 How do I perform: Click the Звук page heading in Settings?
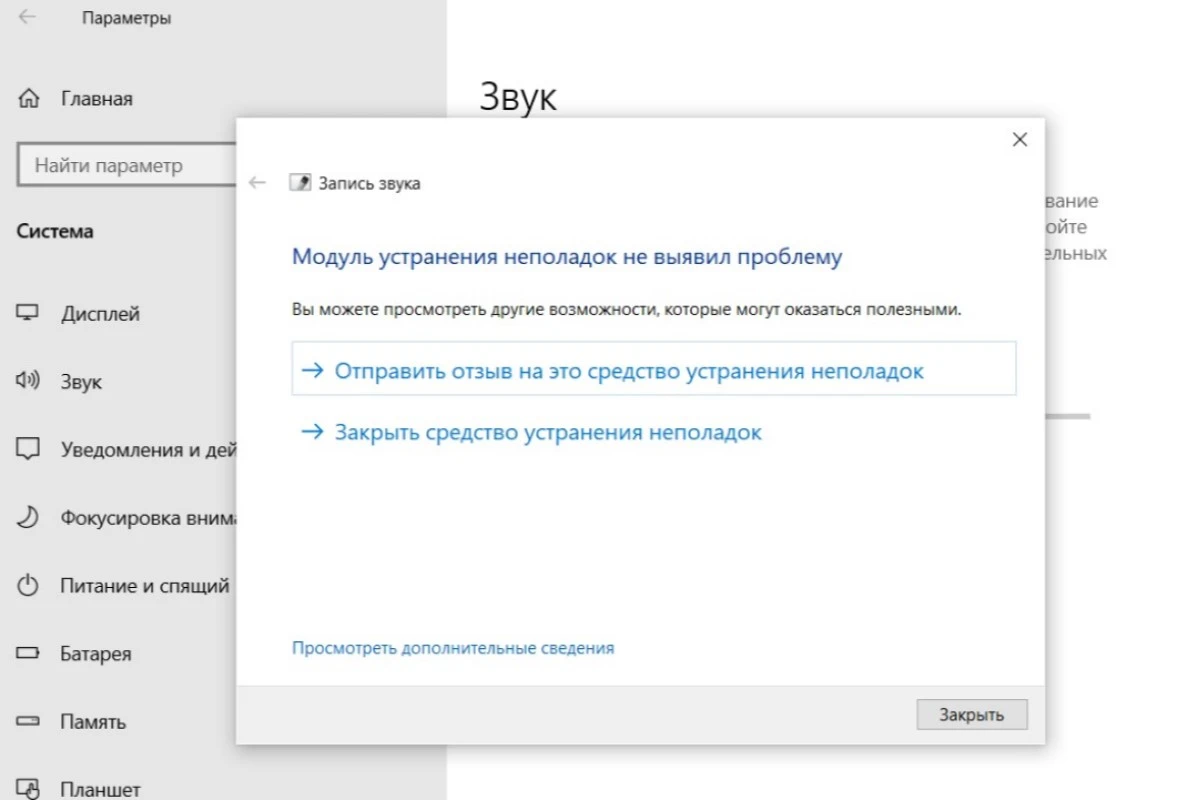(518, 96)
